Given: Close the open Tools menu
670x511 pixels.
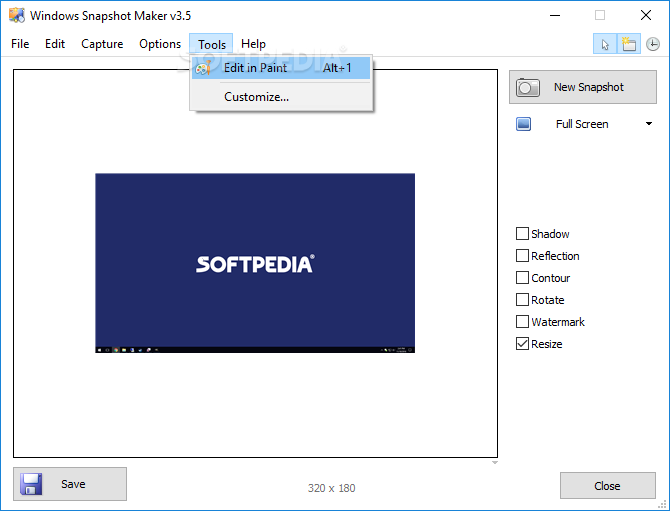Looking at the screenshot, I should 212,44.
